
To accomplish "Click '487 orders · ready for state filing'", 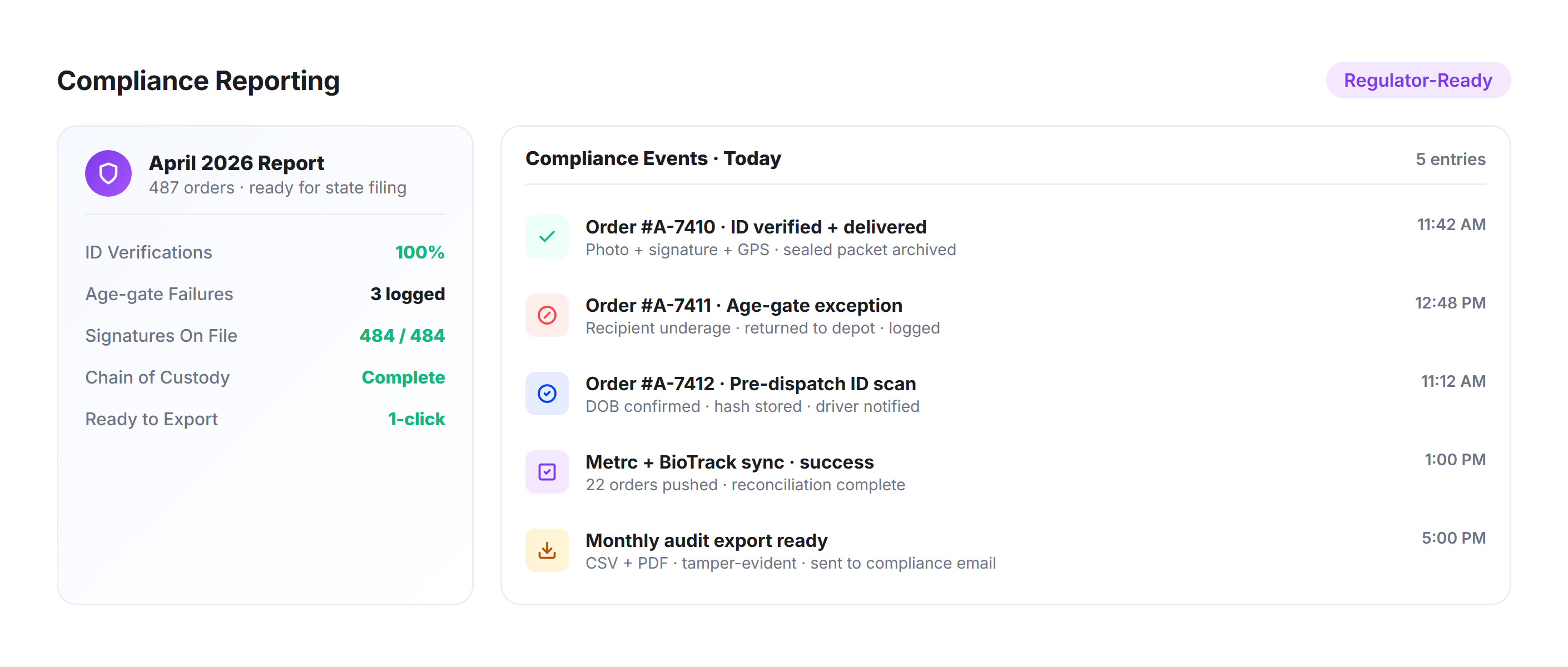I will coord(277,188).
